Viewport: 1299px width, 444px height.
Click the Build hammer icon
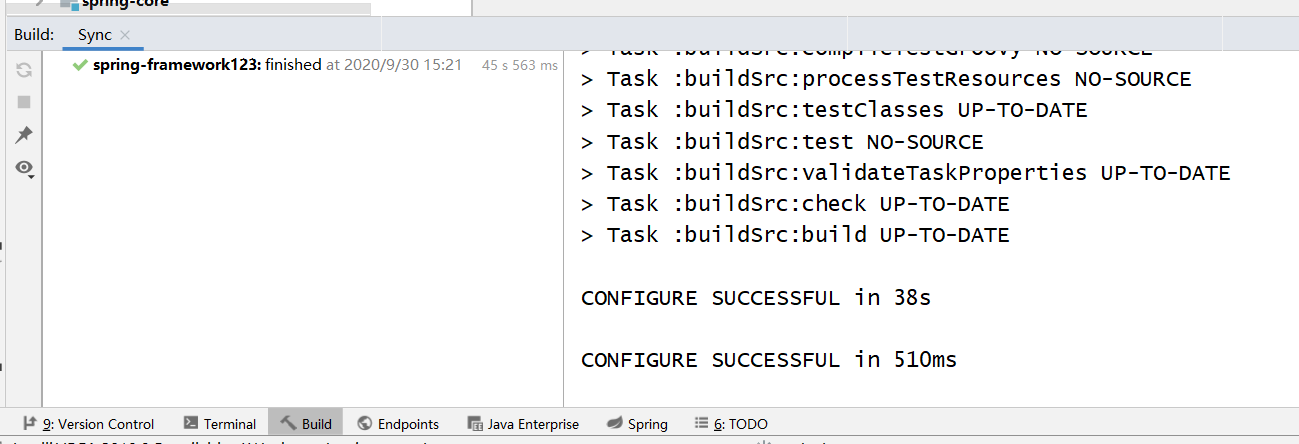click(x=288, y=424)
